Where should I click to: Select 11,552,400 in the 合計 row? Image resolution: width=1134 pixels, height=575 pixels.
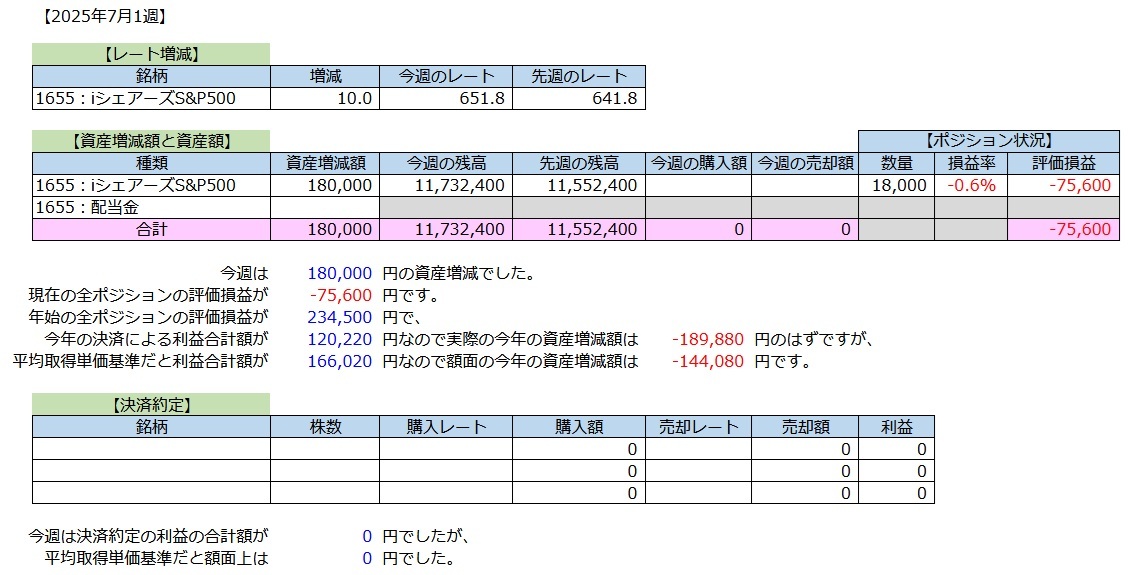pyautogui.click(x=579, y=229)
